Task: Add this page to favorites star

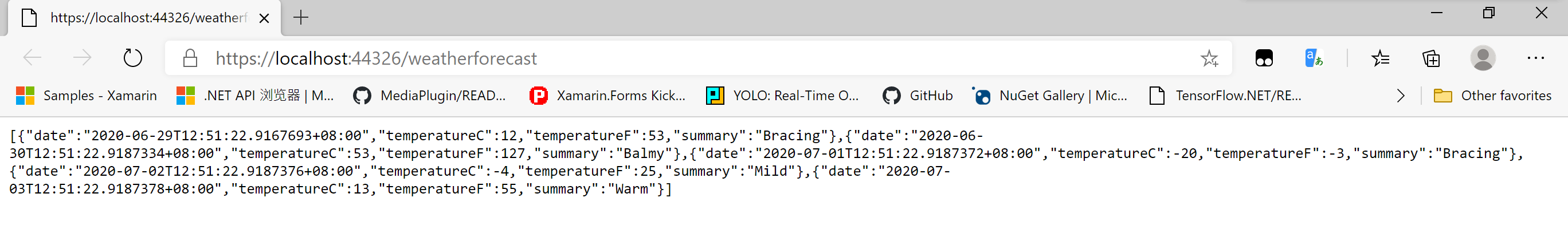Action: click(x=1209, y=58)
